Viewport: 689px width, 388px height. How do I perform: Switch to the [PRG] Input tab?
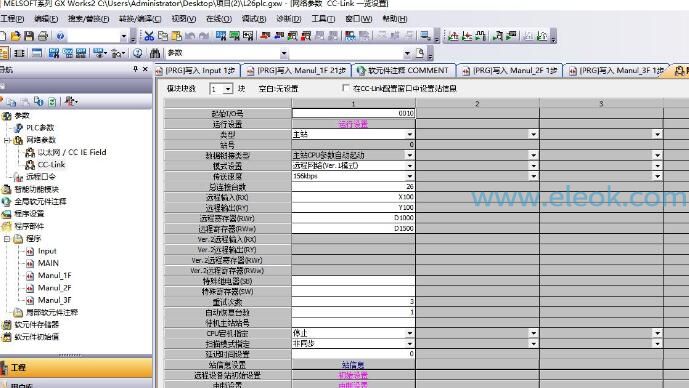[196, 71]
